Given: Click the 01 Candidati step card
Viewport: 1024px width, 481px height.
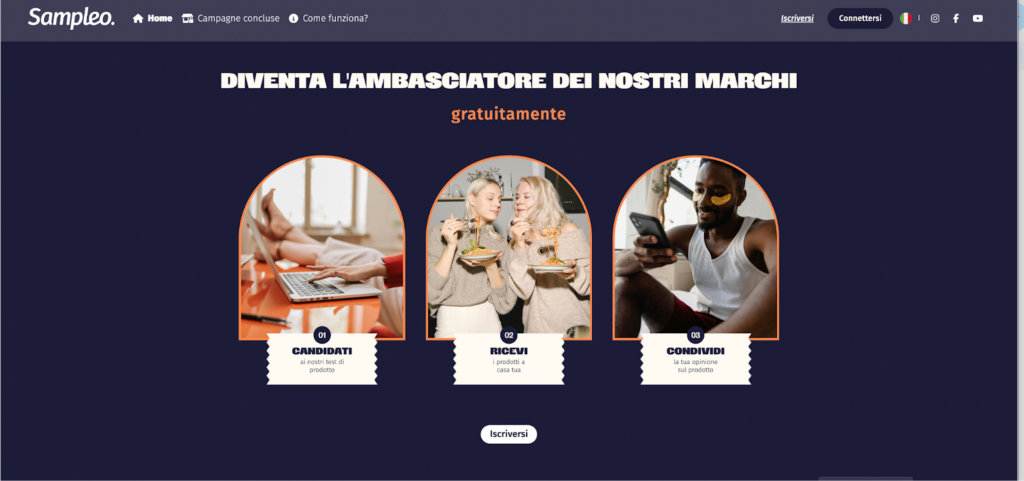Looking at the screenshot, I should [x=322, y=358].
